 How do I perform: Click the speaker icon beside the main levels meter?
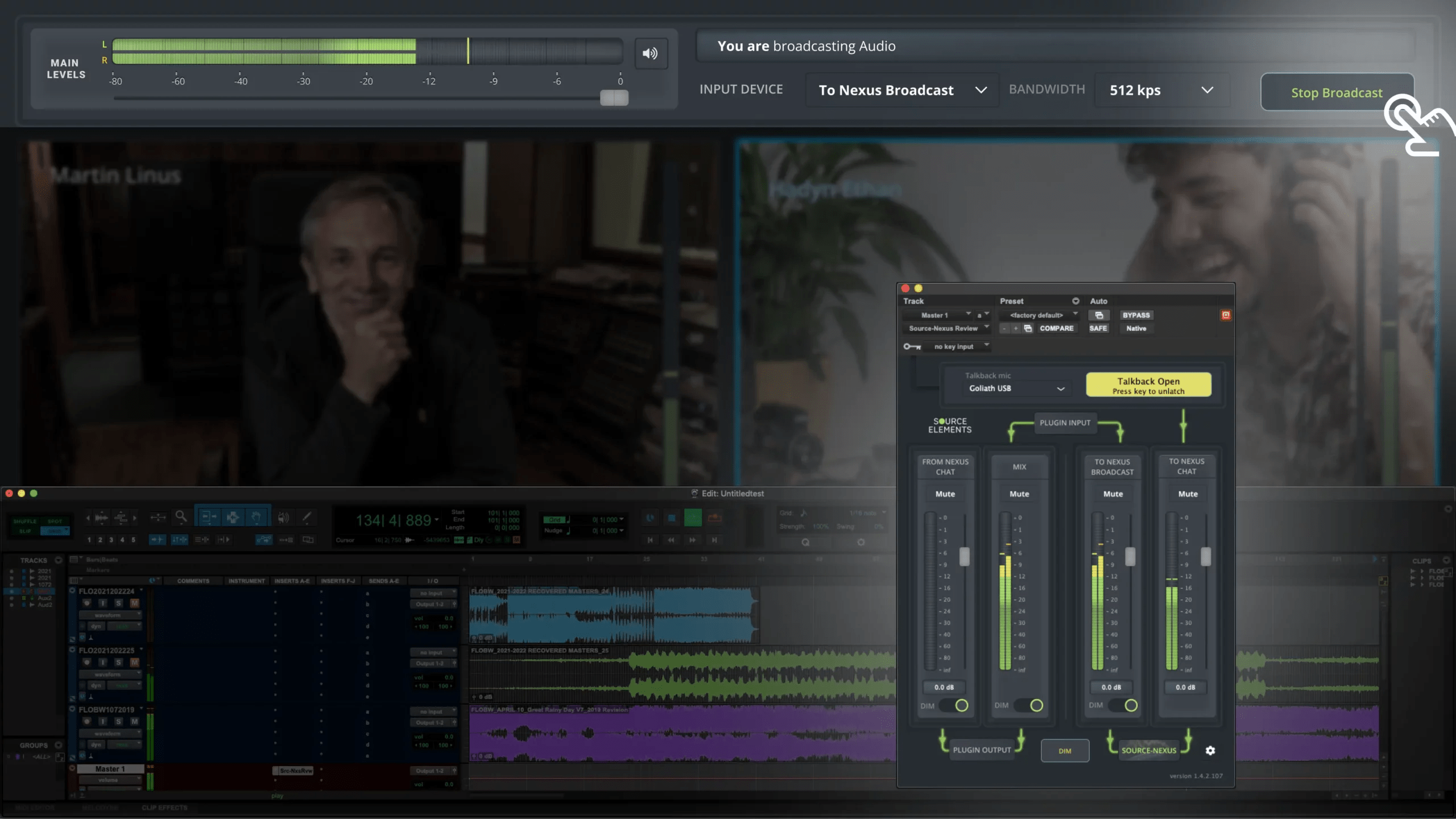point(651,53)
